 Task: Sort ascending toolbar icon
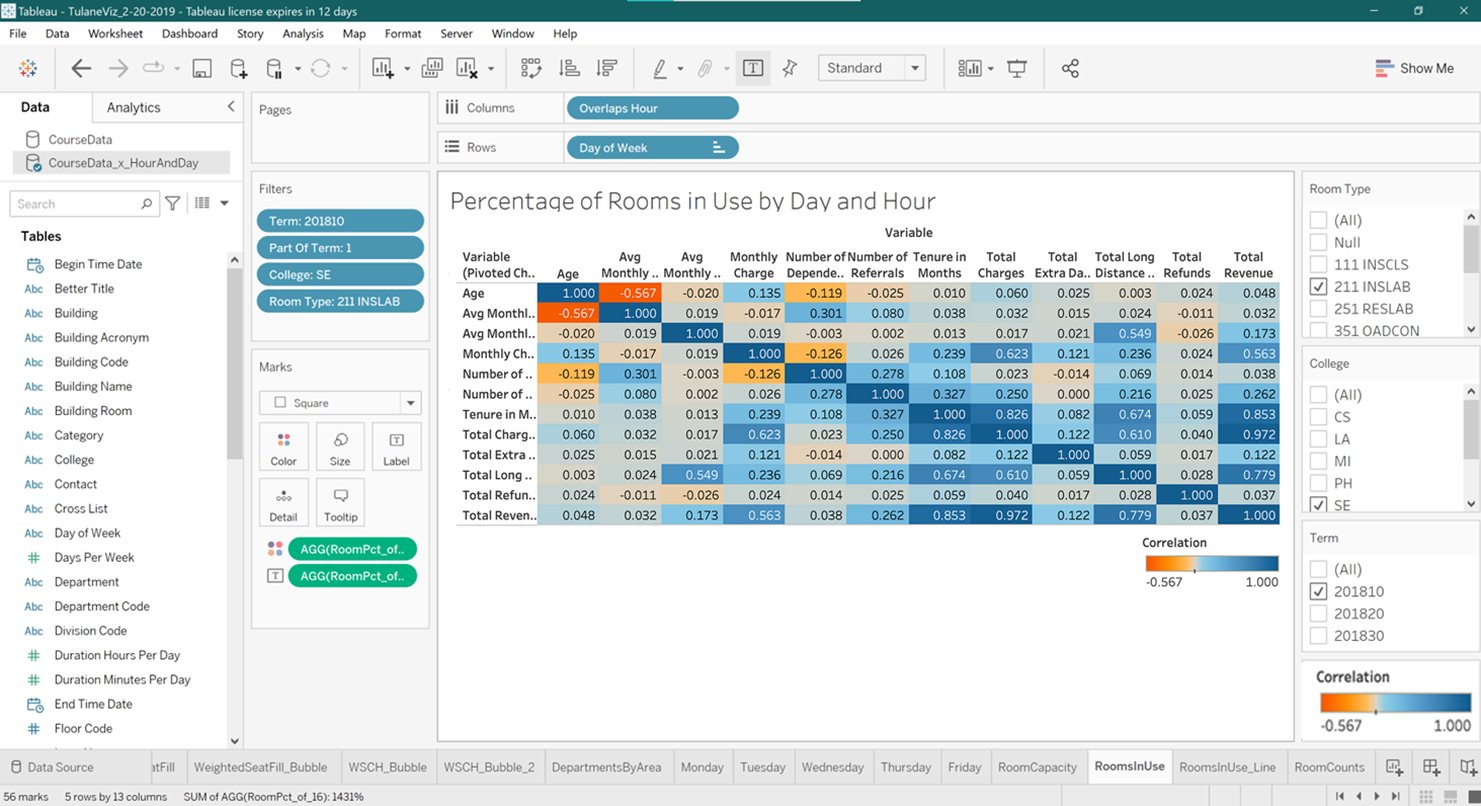coord(569,68)
